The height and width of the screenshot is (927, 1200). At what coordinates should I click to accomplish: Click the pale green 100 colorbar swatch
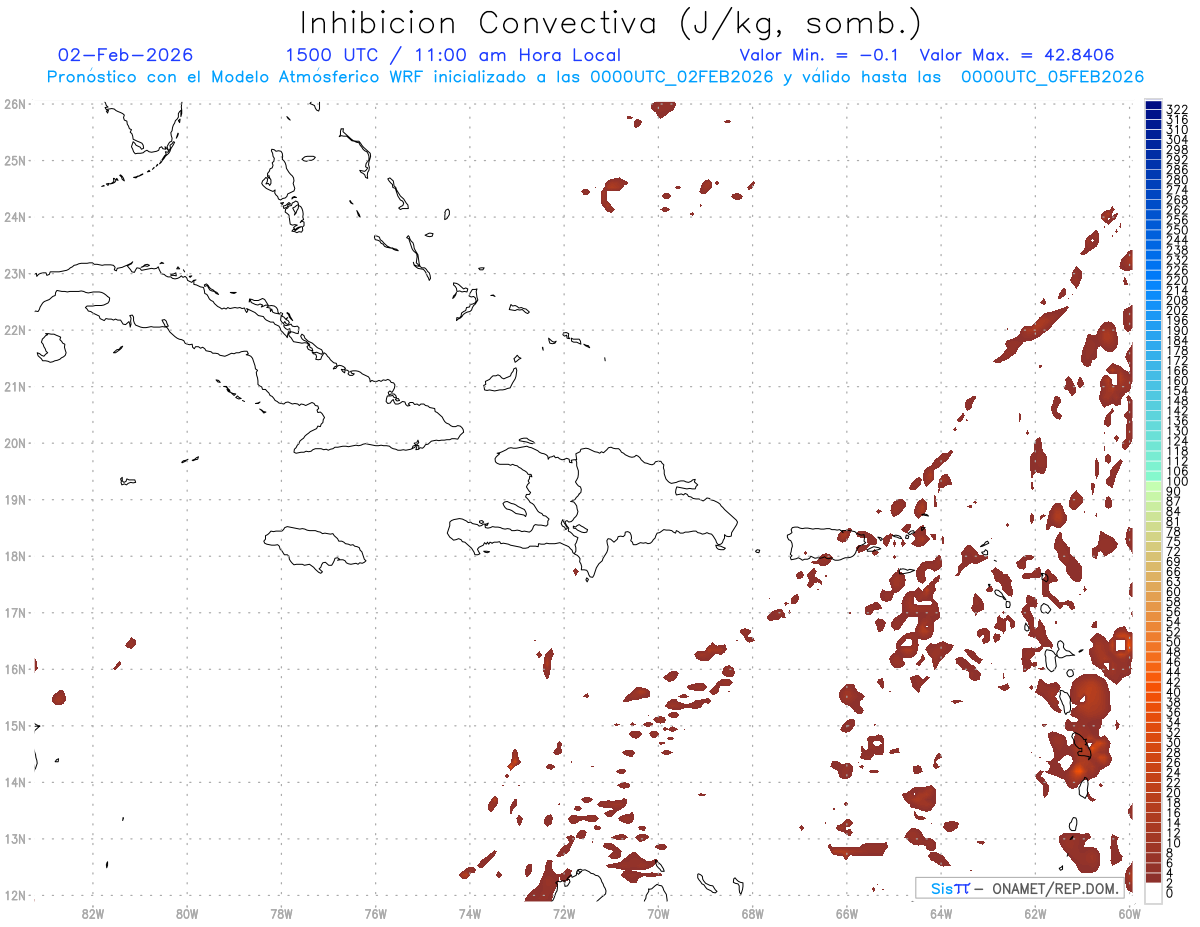click(x=1153, y=484)
